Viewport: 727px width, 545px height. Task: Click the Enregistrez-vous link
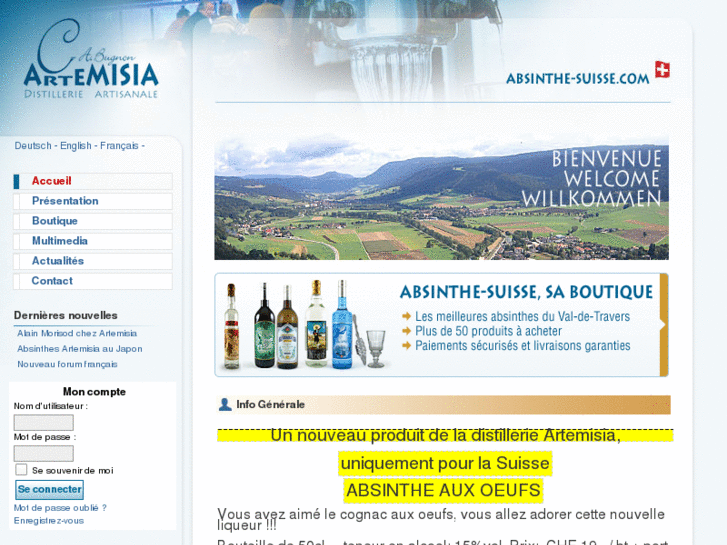click(49, 521)
